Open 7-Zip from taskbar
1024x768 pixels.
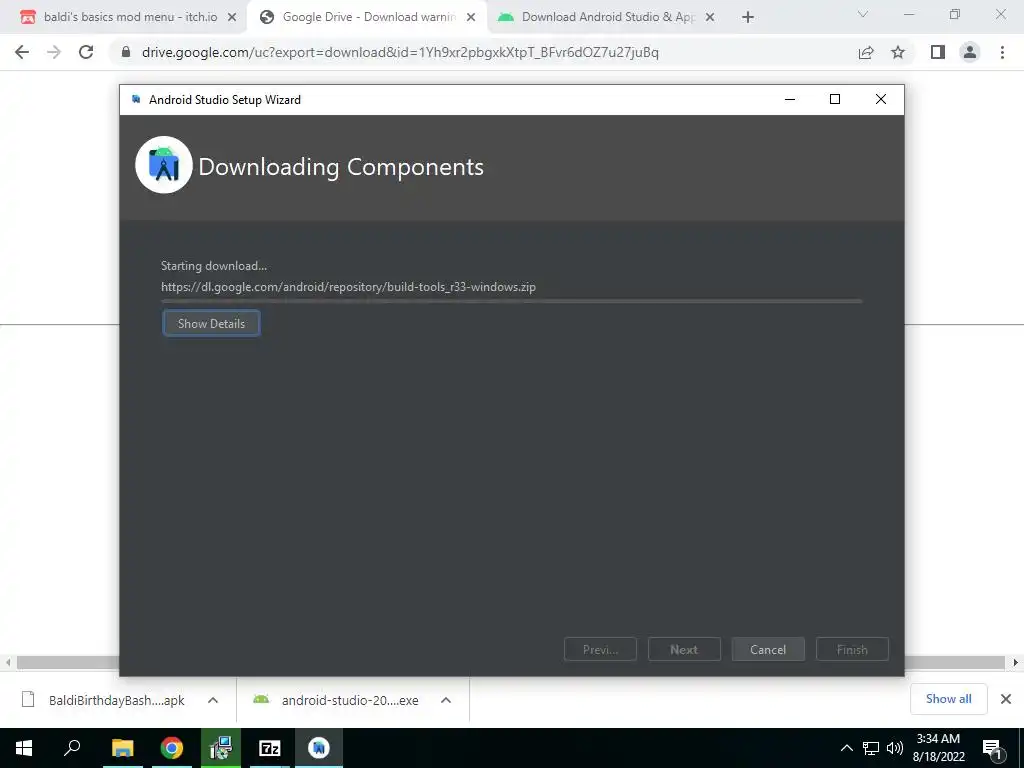coord(270,748)
